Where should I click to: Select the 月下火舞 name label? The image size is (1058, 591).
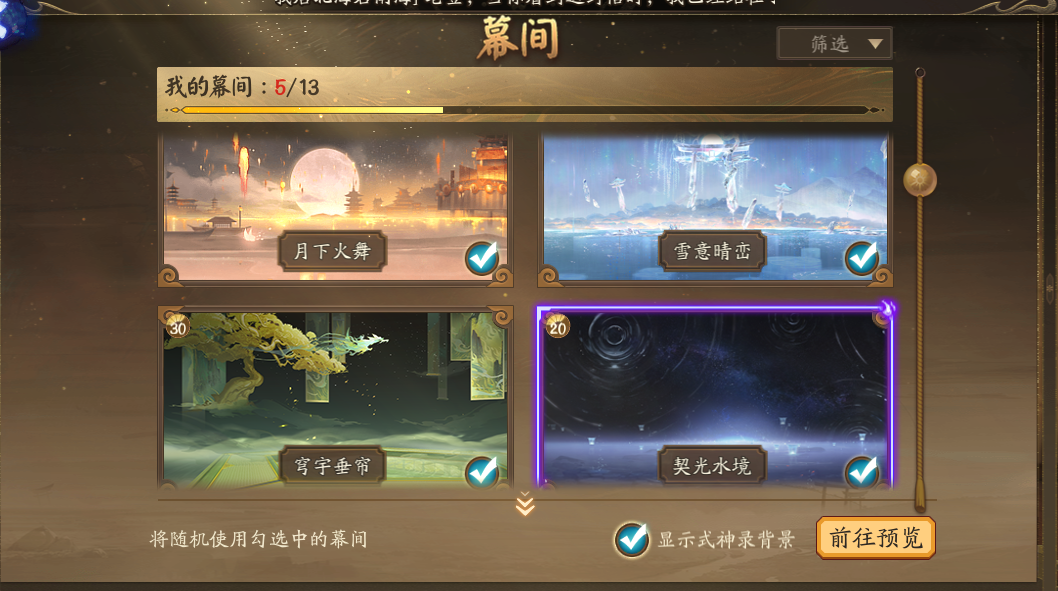coord(333,252)
